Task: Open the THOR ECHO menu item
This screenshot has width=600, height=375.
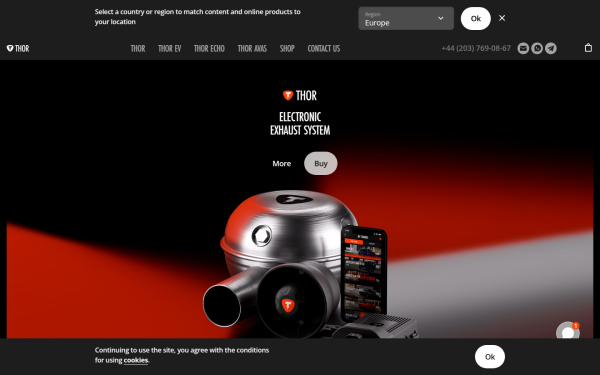Action: pos(209,49)
